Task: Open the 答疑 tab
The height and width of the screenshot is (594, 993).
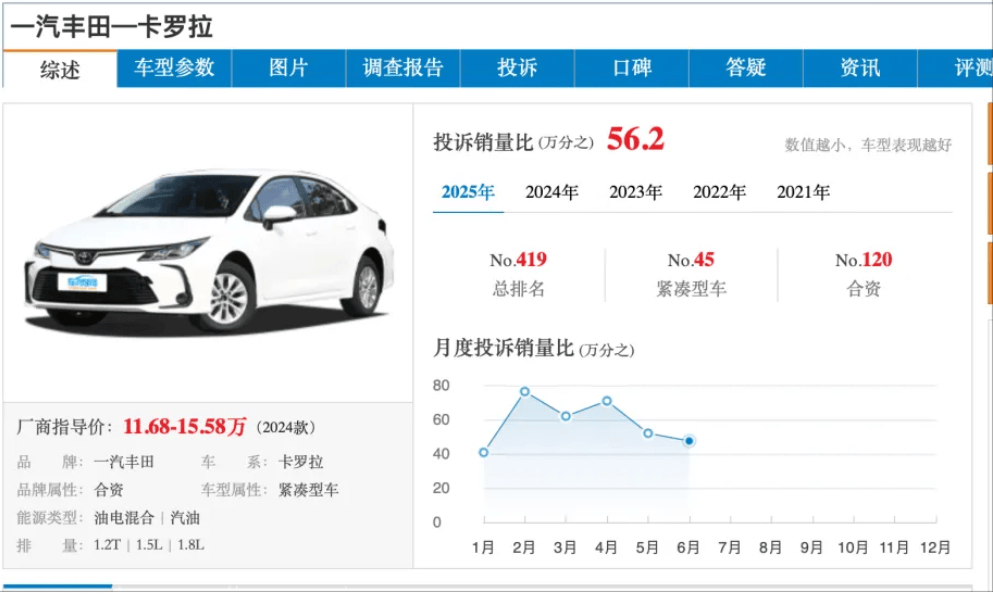Action: [747, 67]
